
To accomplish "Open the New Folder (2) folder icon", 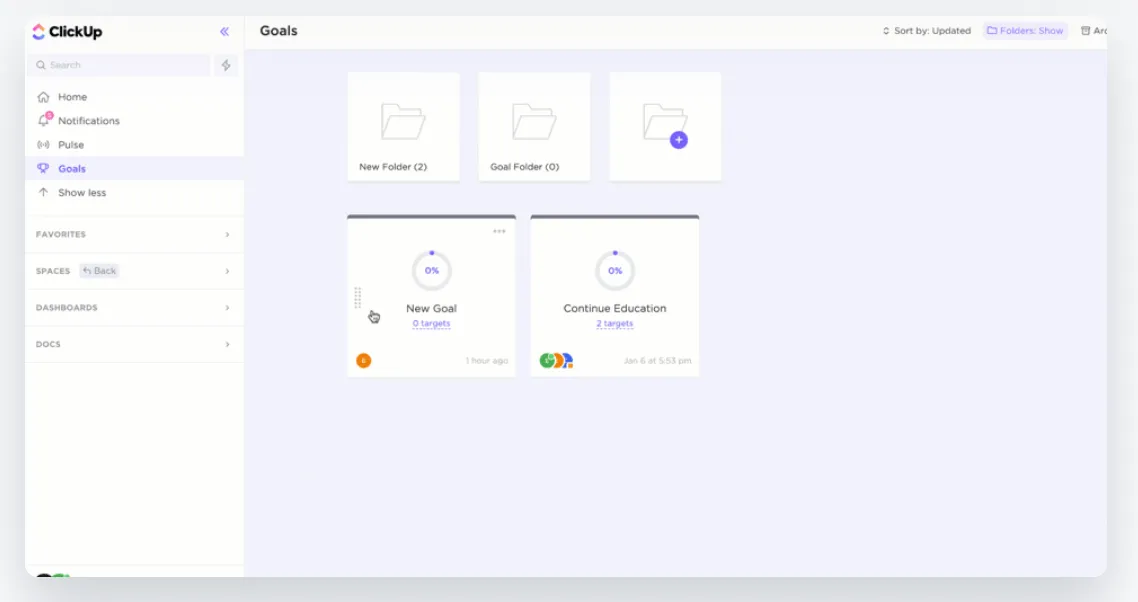I will click(403, 121).
